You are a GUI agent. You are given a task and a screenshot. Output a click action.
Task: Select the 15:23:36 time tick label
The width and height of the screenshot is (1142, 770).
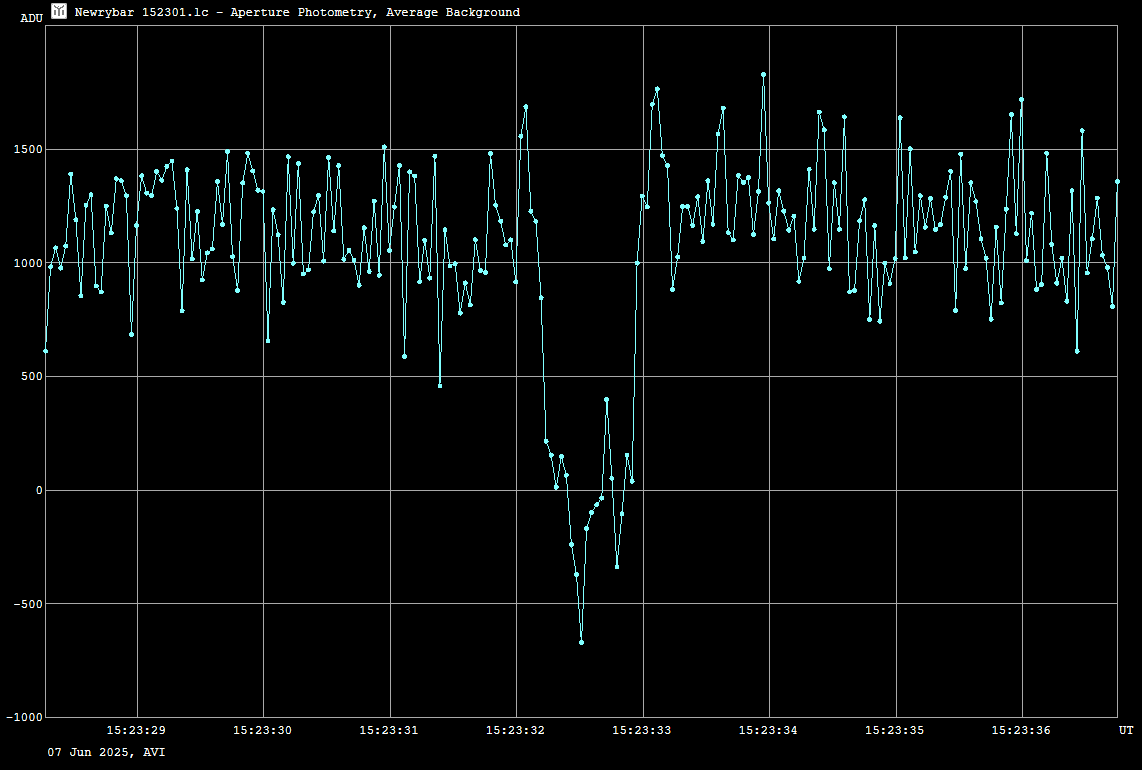click(1021, 731)
